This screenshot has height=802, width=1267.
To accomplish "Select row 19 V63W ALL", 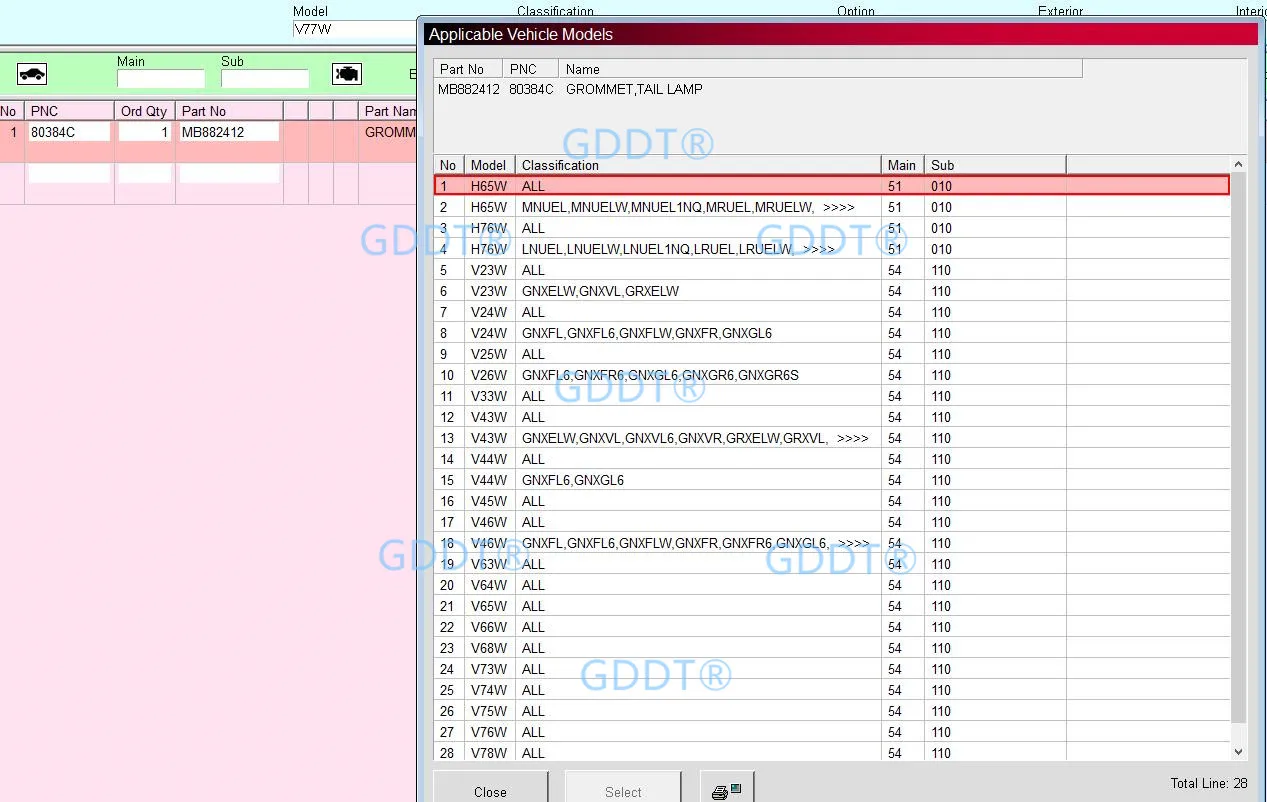I will pos(832,564).
